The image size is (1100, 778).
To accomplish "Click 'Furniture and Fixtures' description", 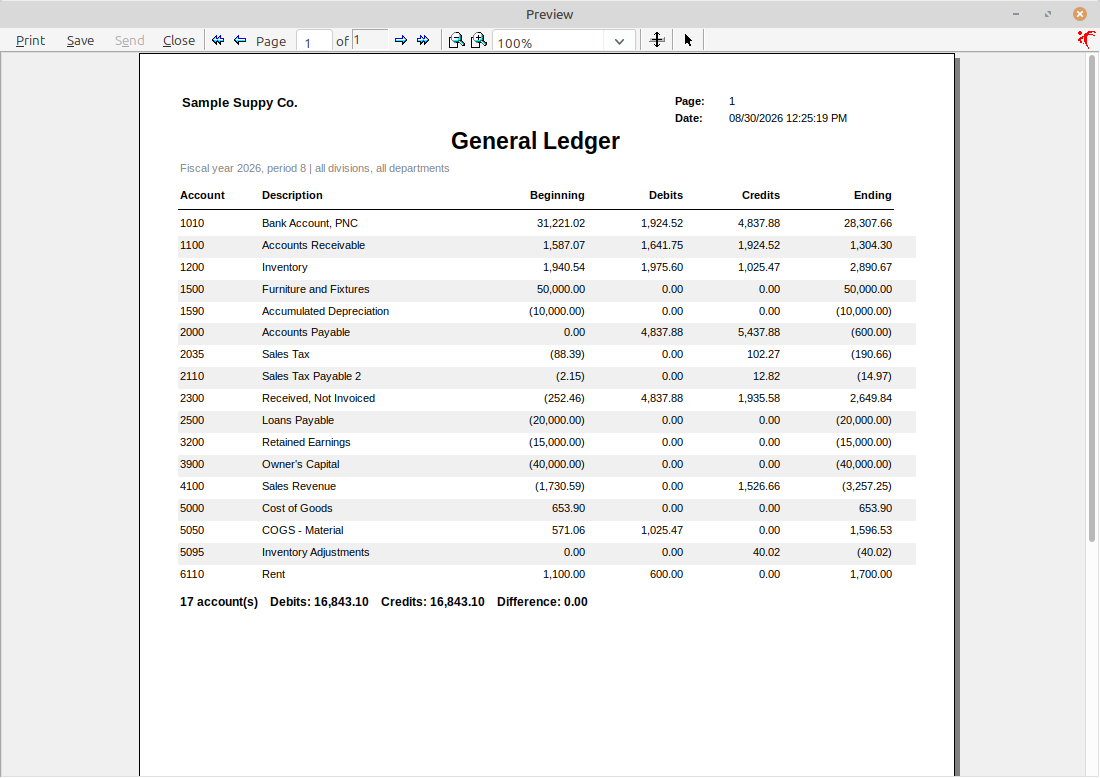I will pos(315,289).
